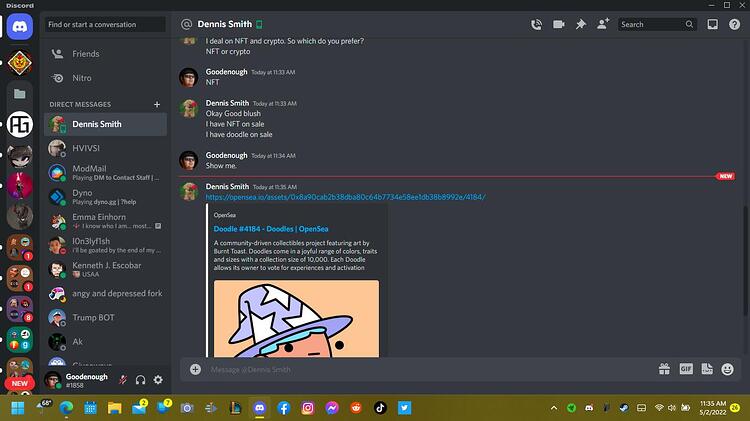Viewport: 750px width, 421px height.
Task: Create a new DM with plus icon
Action: 157,104
